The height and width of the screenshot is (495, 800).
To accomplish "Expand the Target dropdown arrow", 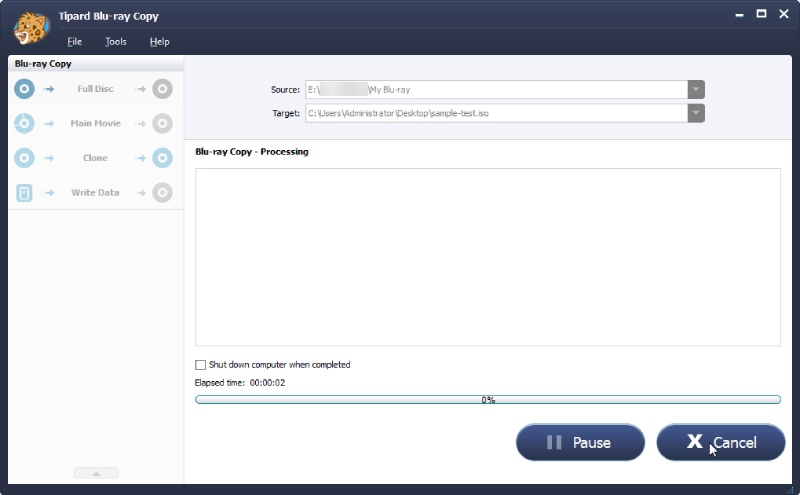I will coord(696,113).
